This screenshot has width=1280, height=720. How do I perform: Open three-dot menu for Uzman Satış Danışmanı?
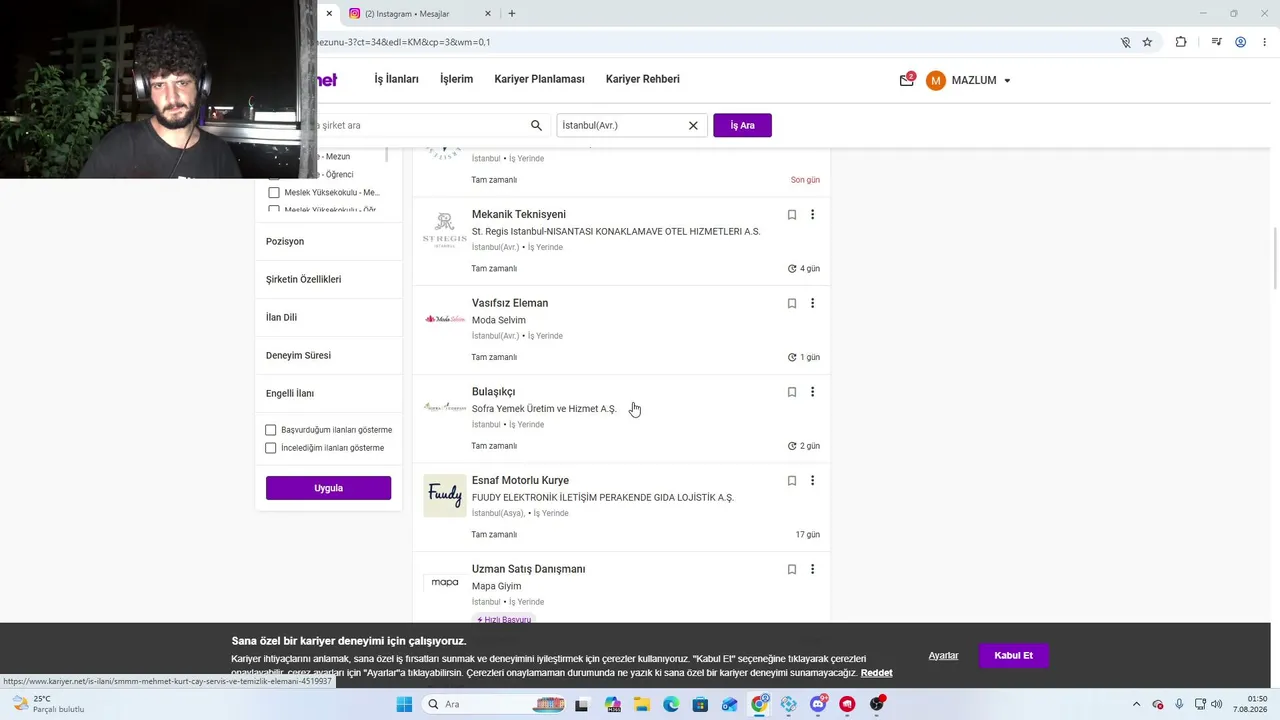pos(812,569)
